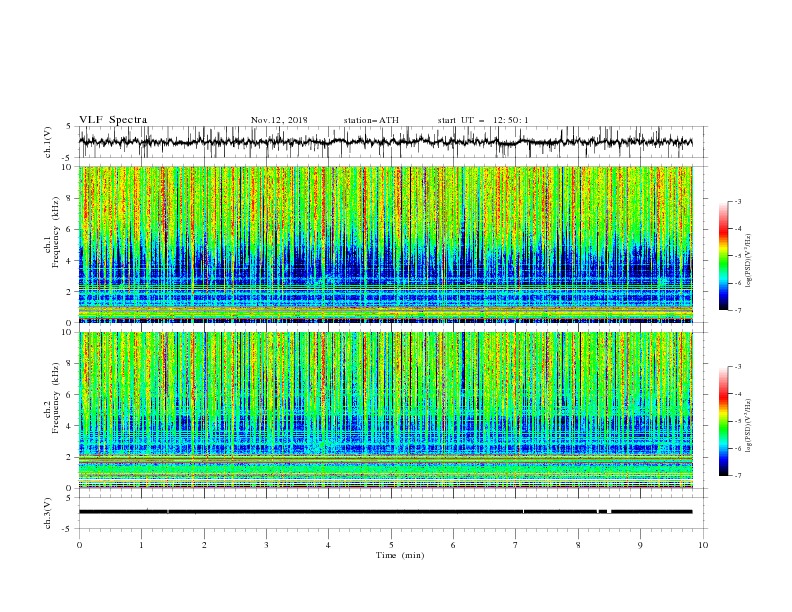Click the "0" tick label on the time axis
This screenshot has width=792, height=612.
point(79,545)
